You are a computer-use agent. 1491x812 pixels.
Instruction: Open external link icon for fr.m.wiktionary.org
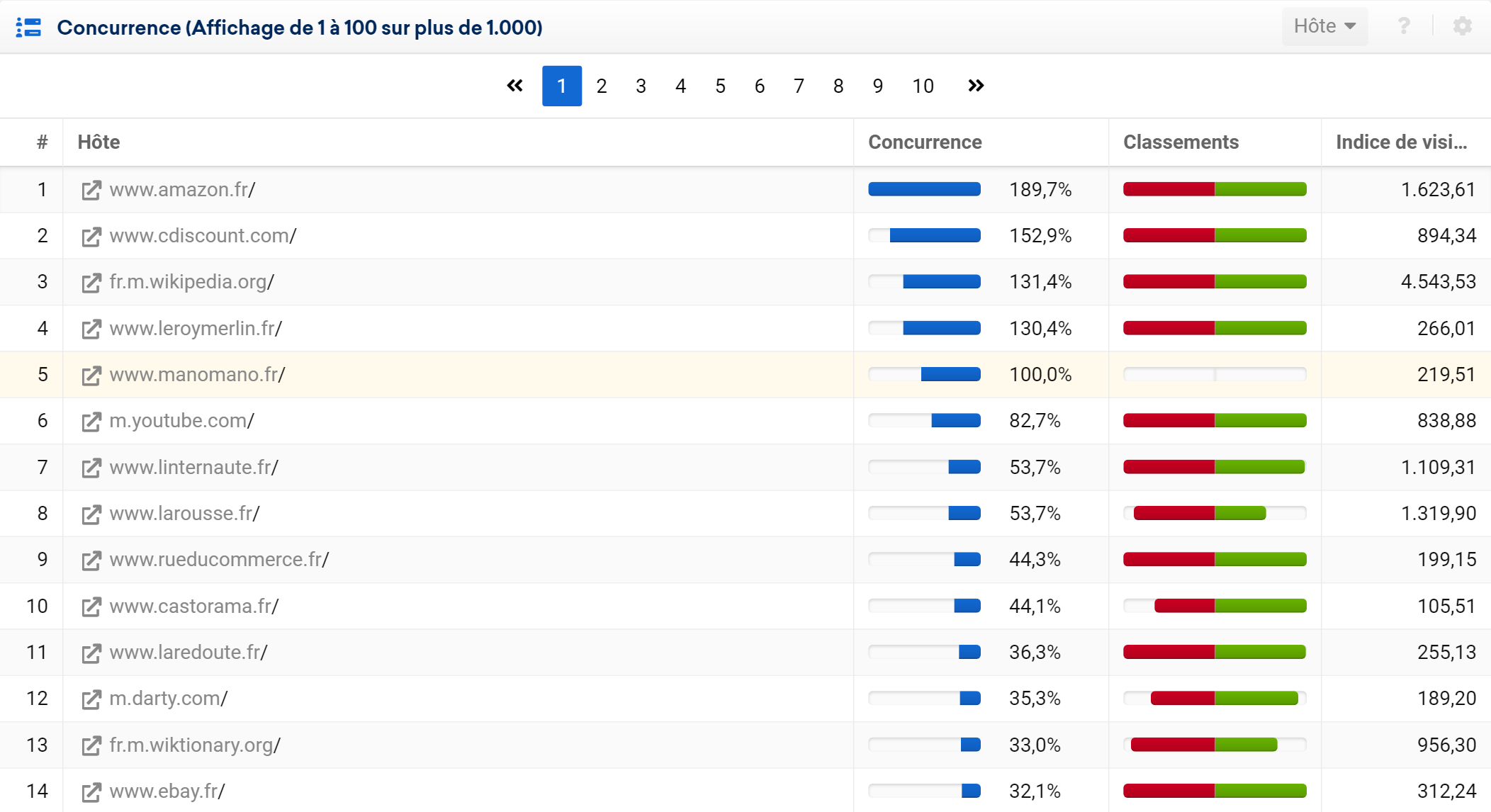91,745
